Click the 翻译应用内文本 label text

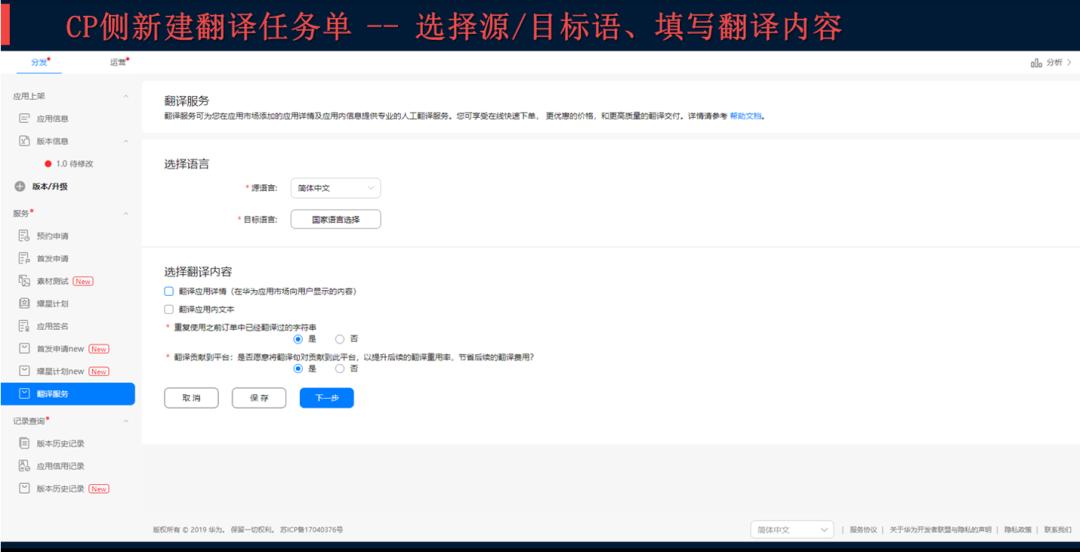[207, 309]
